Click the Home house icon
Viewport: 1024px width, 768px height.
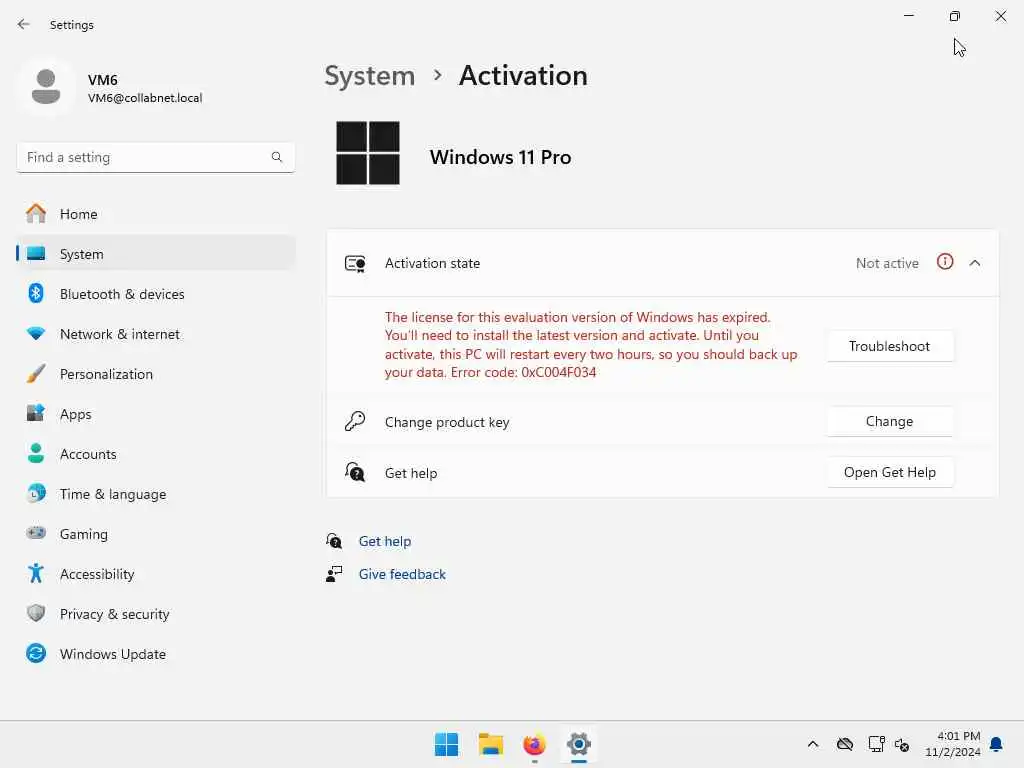pyautogui.click(x=36, y=214)
